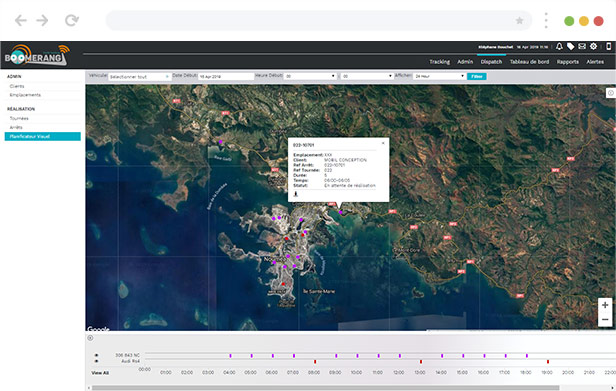This screenshot has width=616, height=391.
Task: Click the purple 04:00 marker for 306 843 NC
Action: [231, 356]
